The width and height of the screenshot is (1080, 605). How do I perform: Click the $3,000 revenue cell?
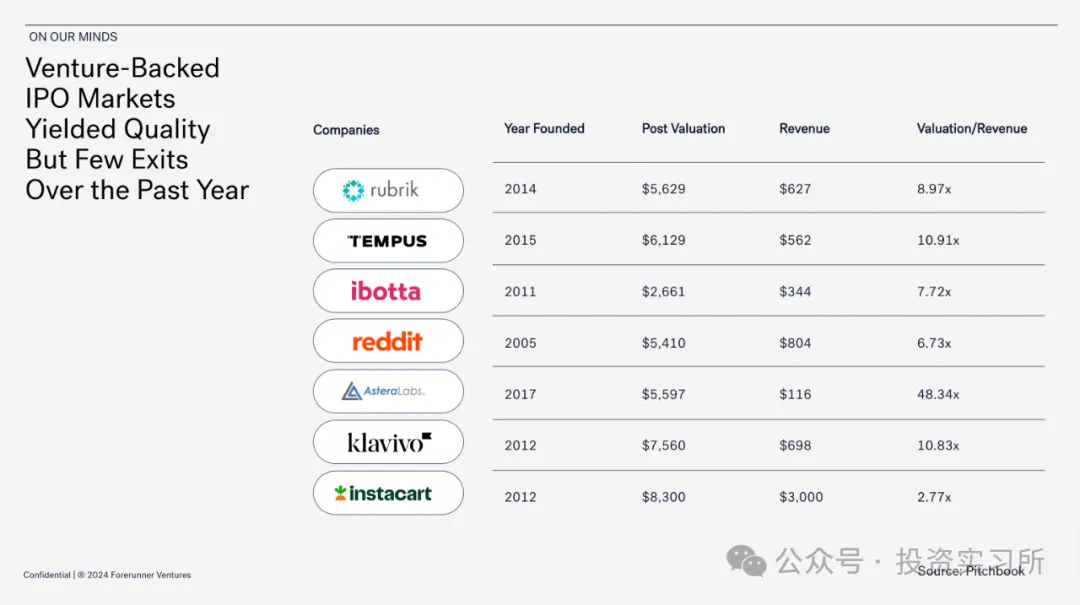pyautogui.click(x=801, y=498)
